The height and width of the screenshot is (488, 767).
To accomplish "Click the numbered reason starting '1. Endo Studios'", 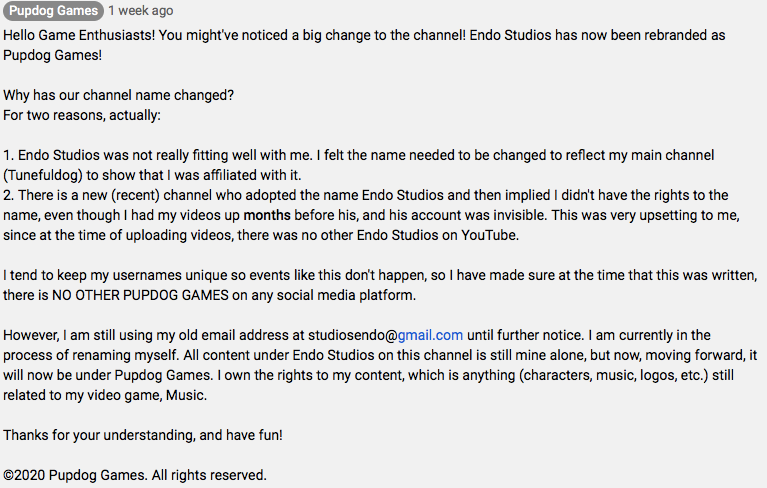I will pyautogui.click(x=359, y=165).
